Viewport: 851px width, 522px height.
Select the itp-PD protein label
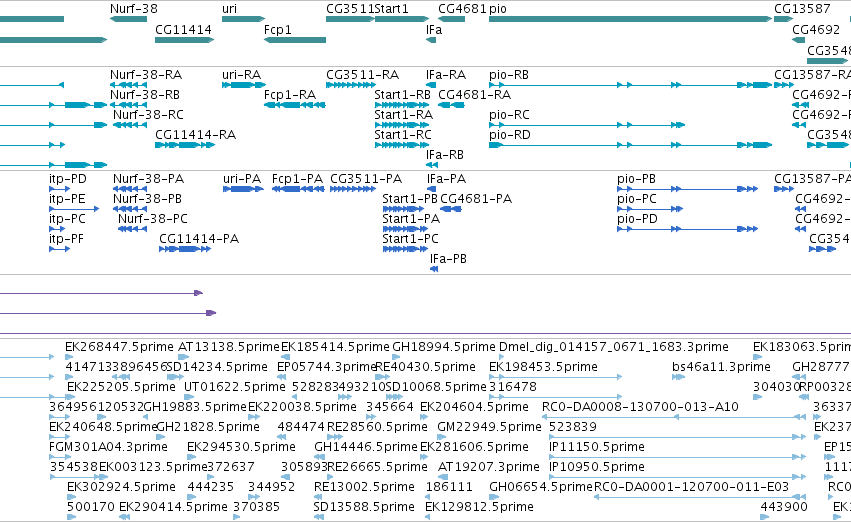click(68, 179)
